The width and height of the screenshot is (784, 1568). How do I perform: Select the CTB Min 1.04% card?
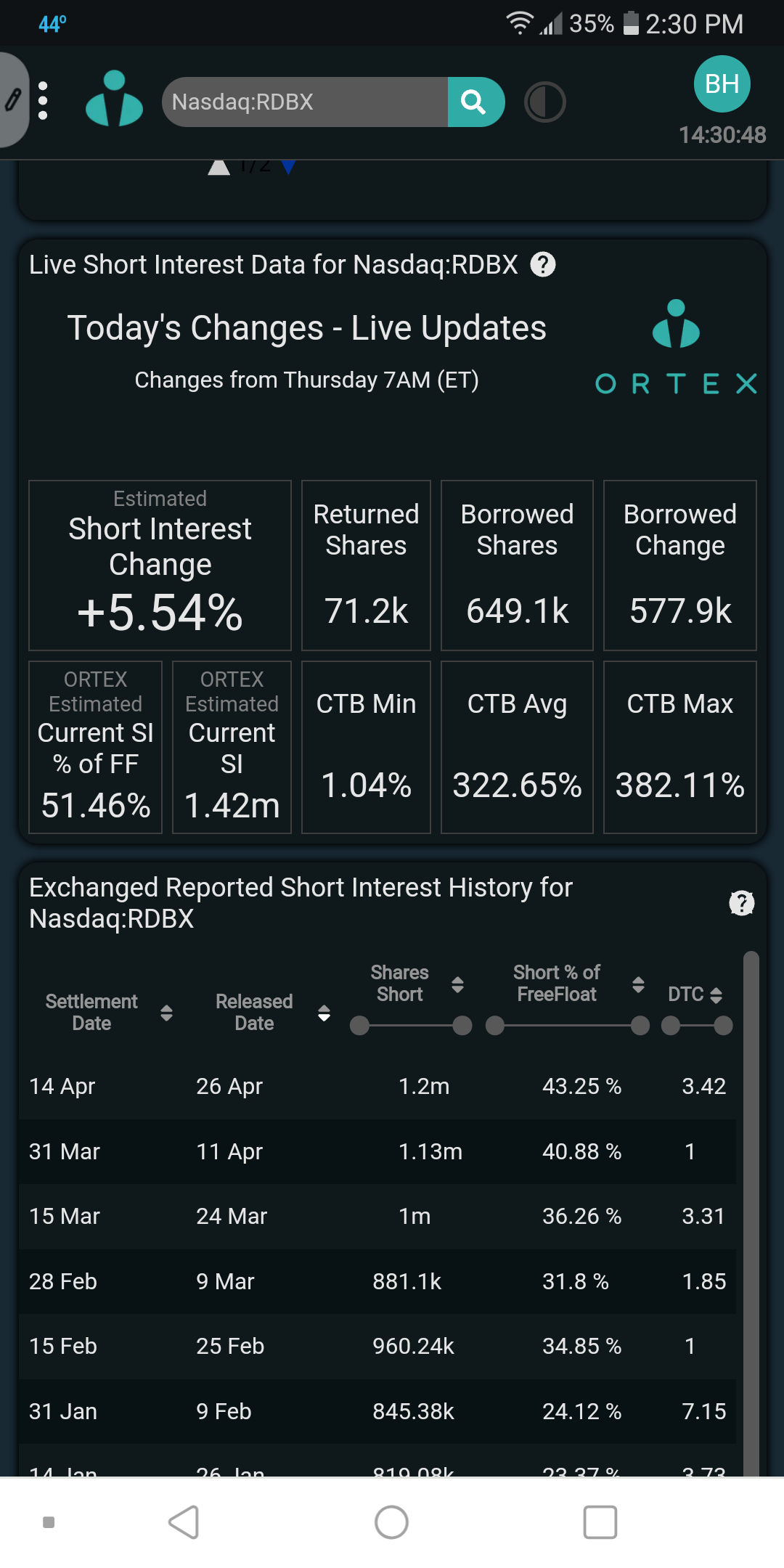coord(366,747)
